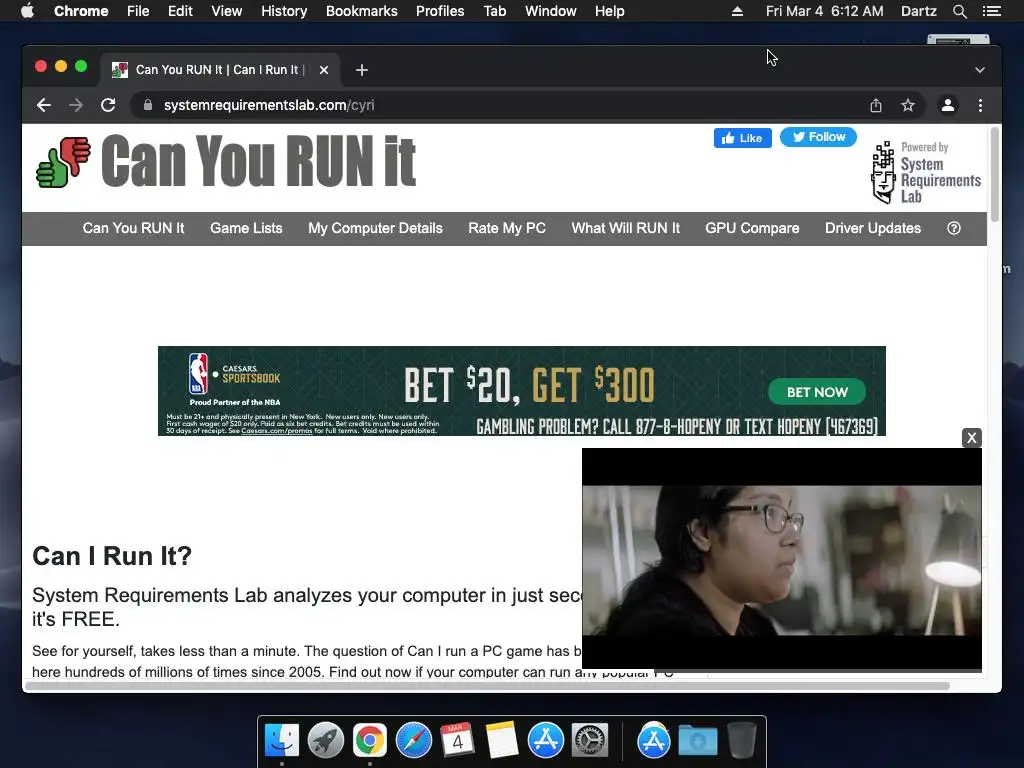Expand the tab search chevron
The height and width of the screenshot is (768, 1024).
(980, 70)
